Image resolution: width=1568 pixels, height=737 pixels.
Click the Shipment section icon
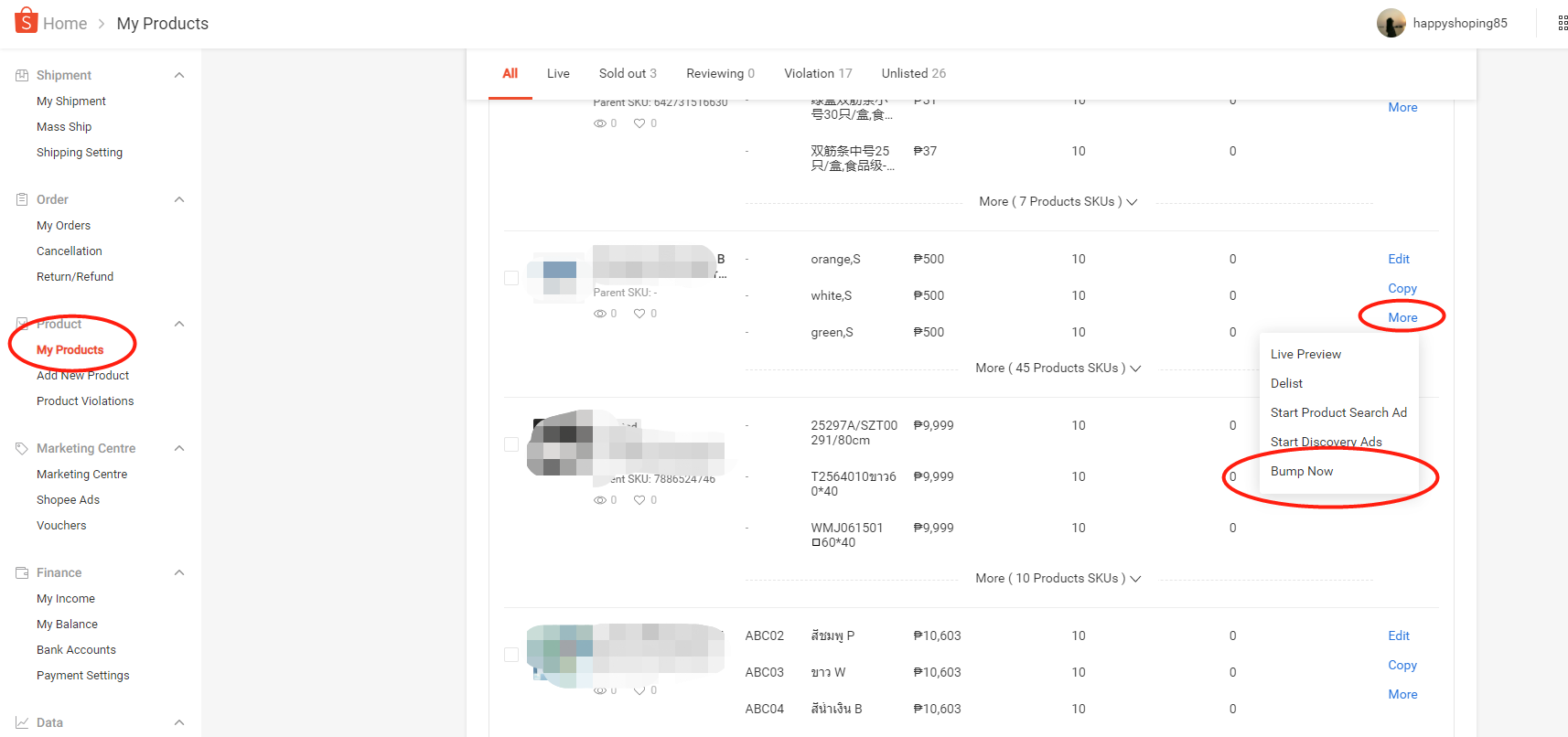pos(22,75)
